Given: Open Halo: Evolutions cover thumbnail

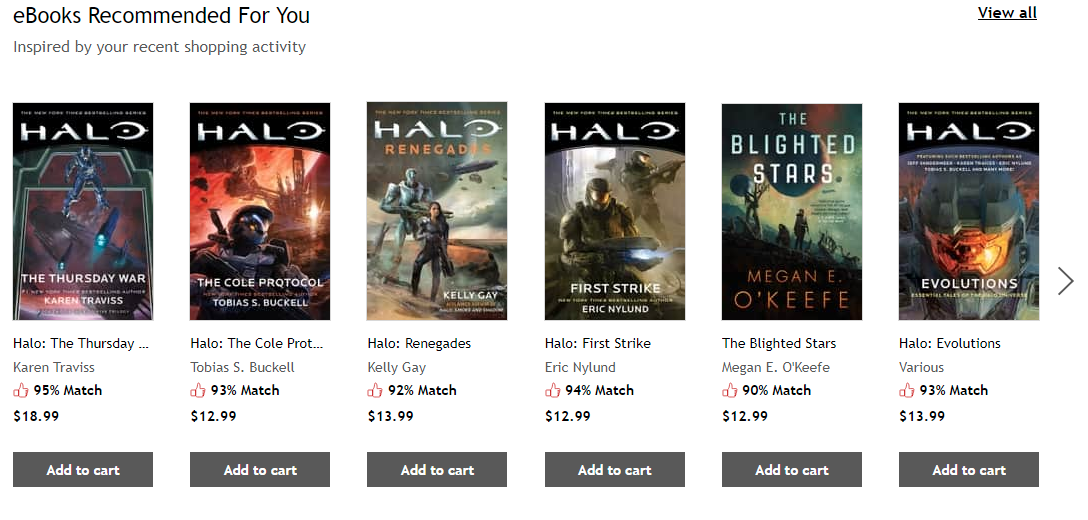Looking at the screenshot, I should coord(969,211).
